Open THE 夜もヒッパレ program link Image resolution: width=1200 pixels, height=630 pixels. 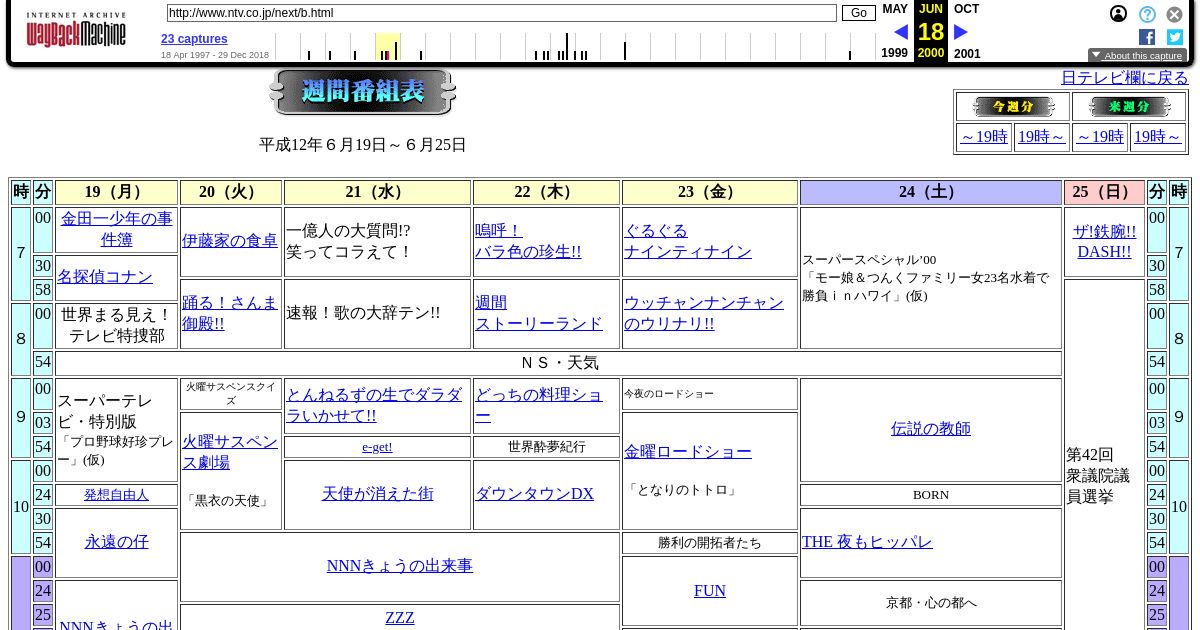tap(867, 542)
